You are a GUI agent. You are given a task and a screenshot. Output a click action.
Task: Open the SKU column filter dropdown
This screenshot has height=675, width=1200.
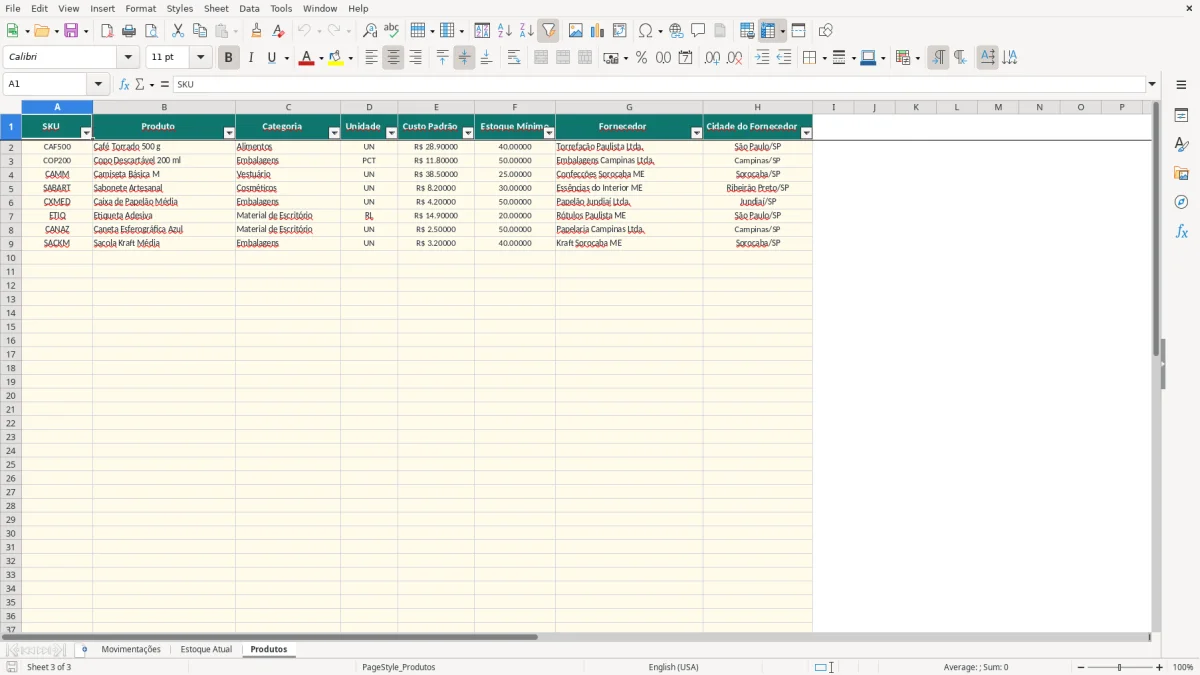(86, 133)
